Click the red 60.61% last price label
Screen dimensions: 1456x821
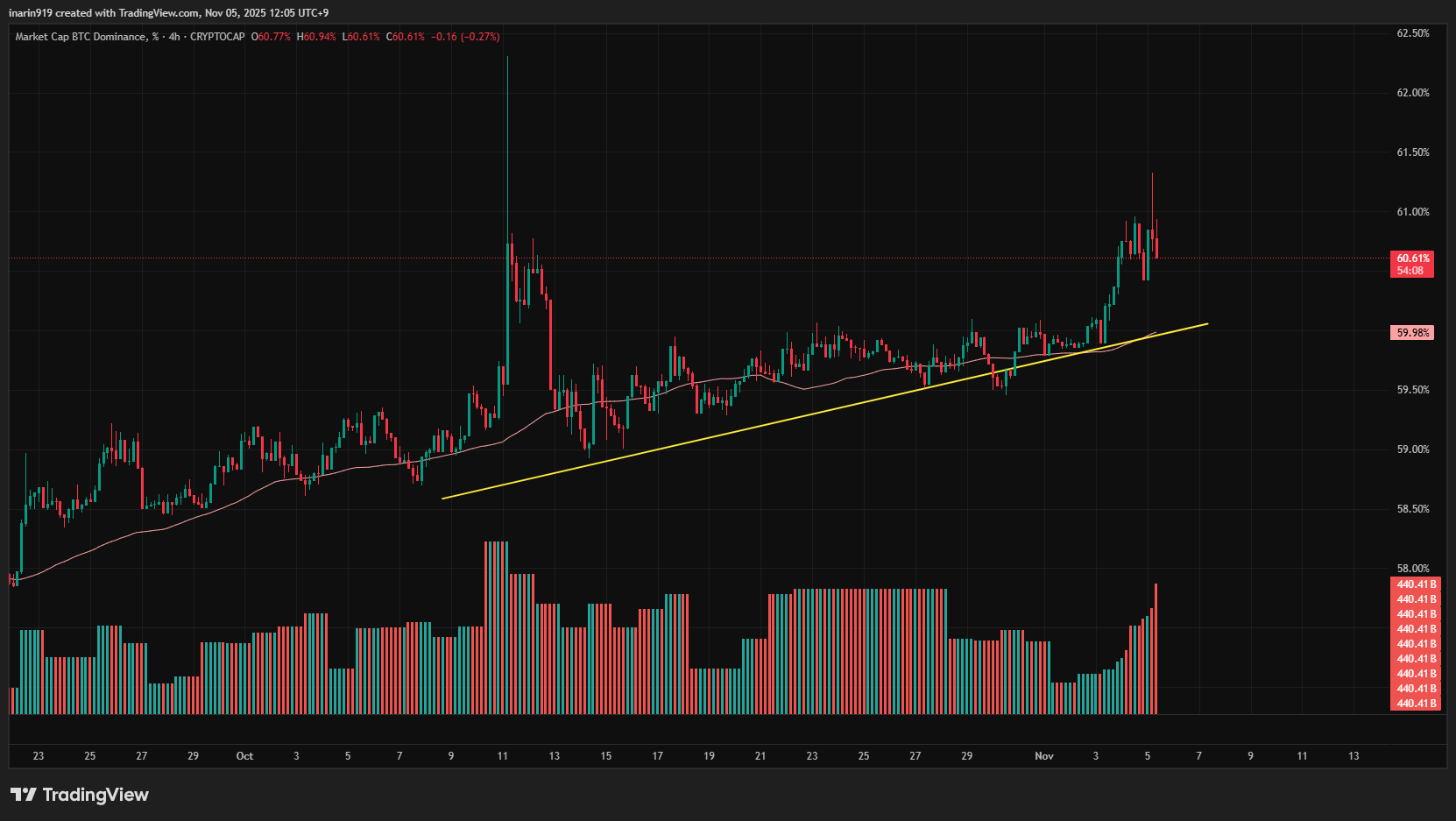(1411, 258)
